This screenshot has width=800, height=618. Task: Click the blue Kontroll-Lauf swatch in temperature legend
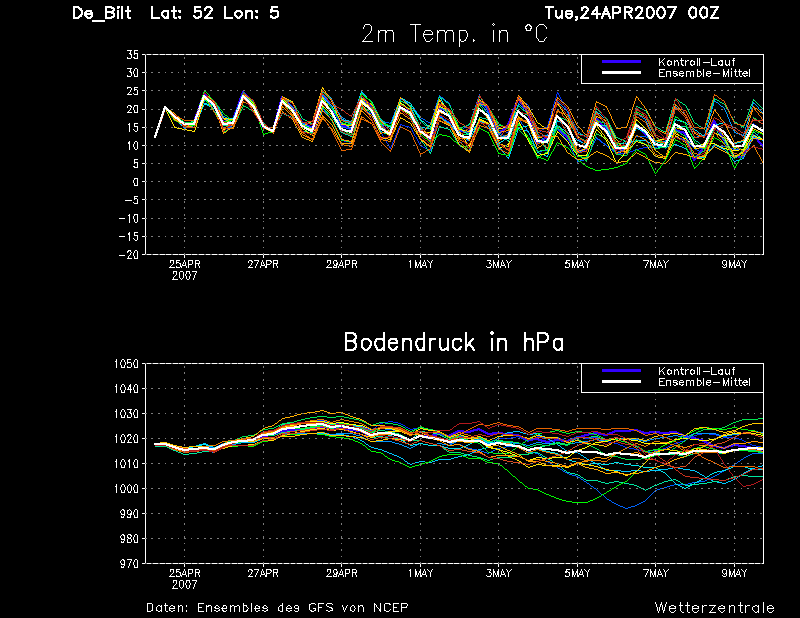click(621, 62)
